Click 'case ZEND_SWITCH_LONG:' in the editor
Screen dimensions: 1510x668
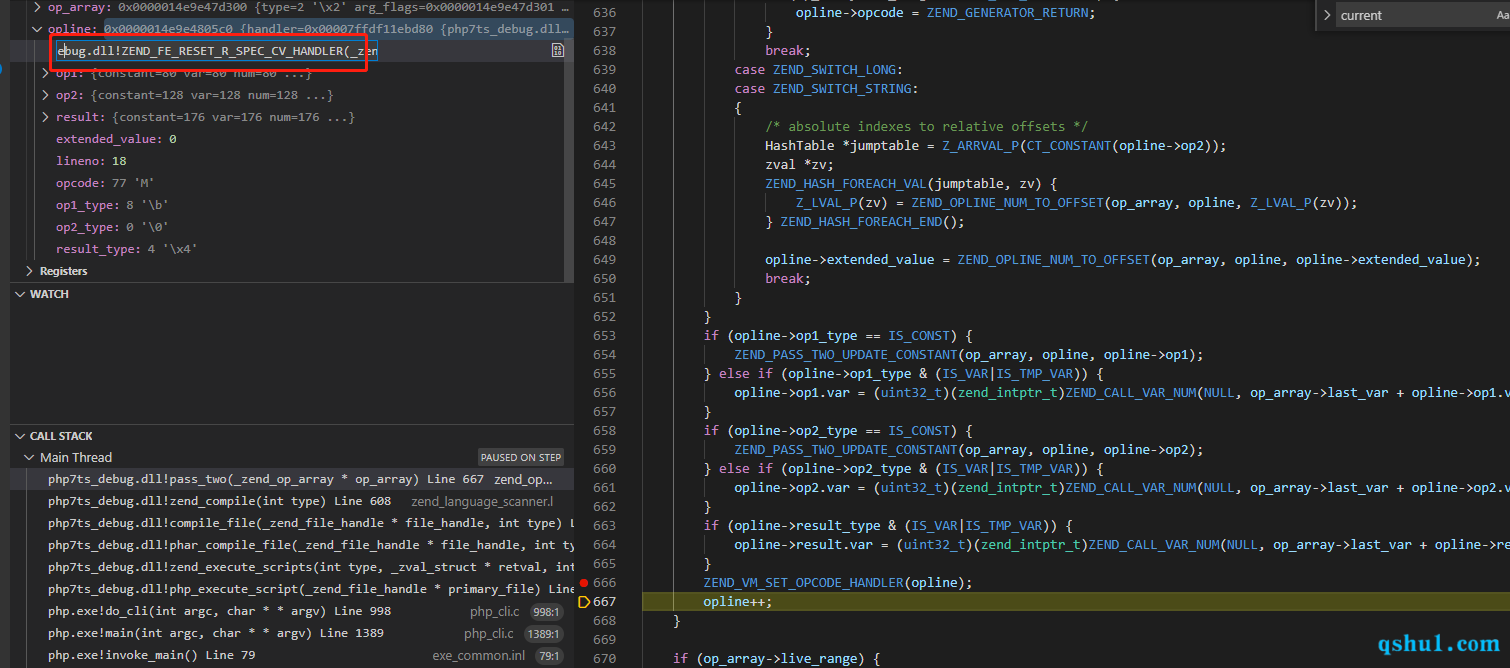819,69
